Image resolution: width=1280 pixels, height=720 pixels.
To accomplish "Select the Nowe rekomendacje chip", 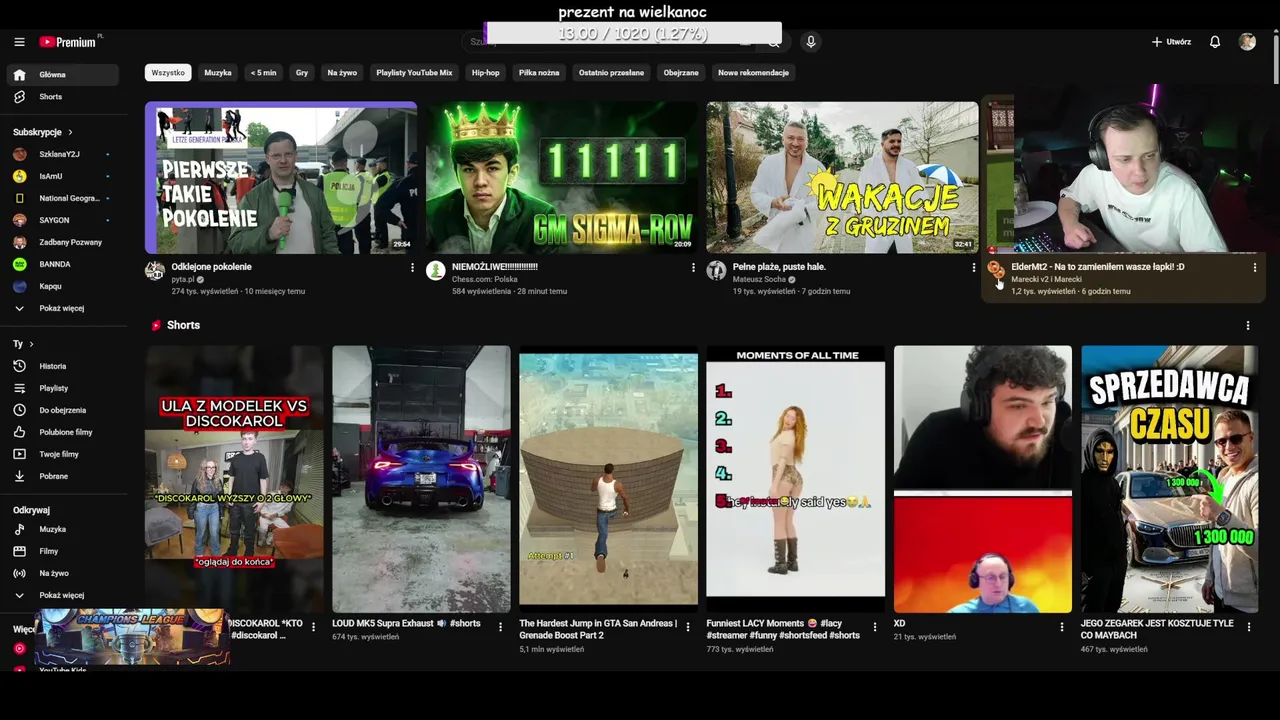I will [753, 73].
